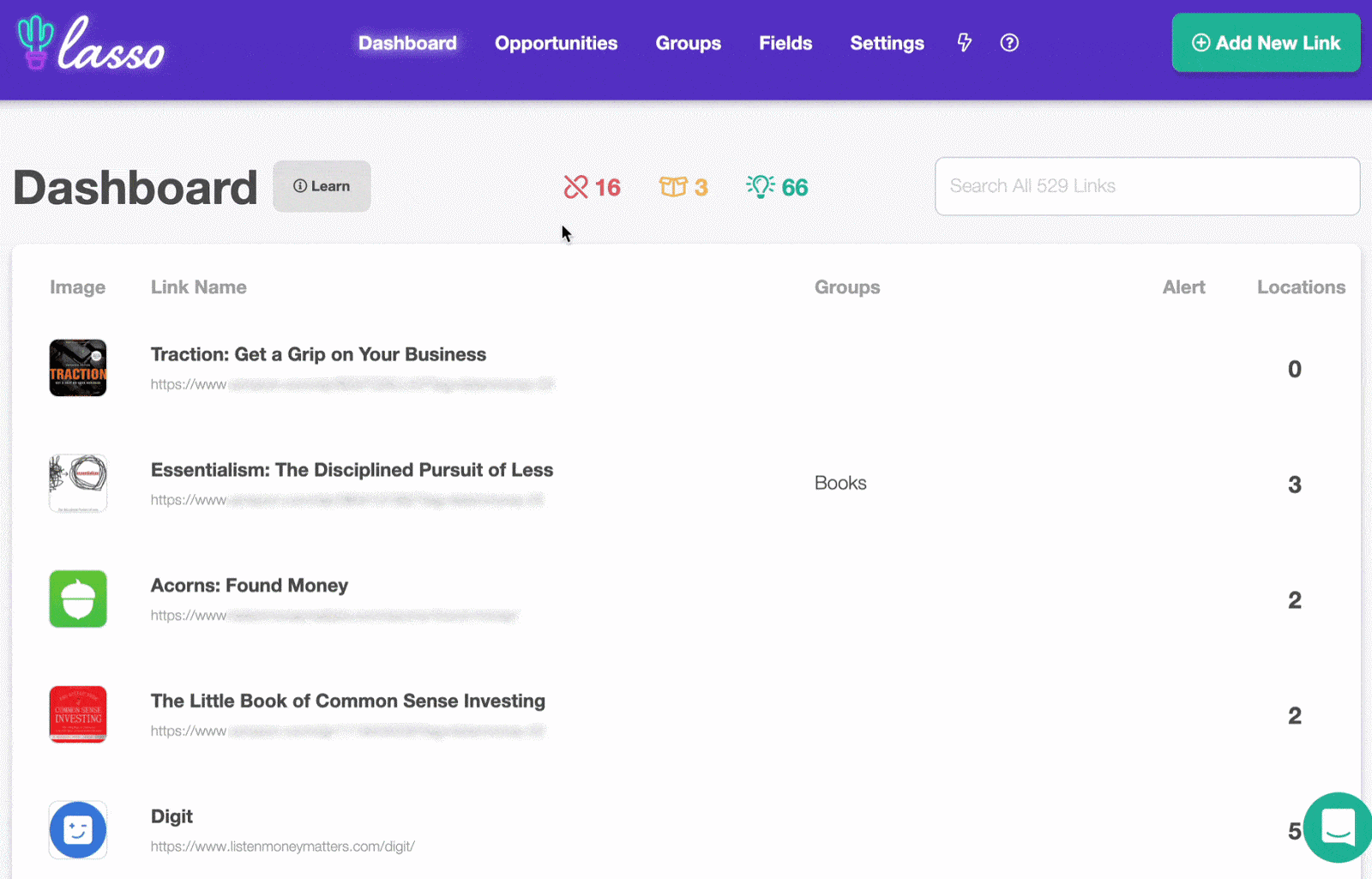
Task: Open the Digit link name
Action: click(x=171, y=816)
